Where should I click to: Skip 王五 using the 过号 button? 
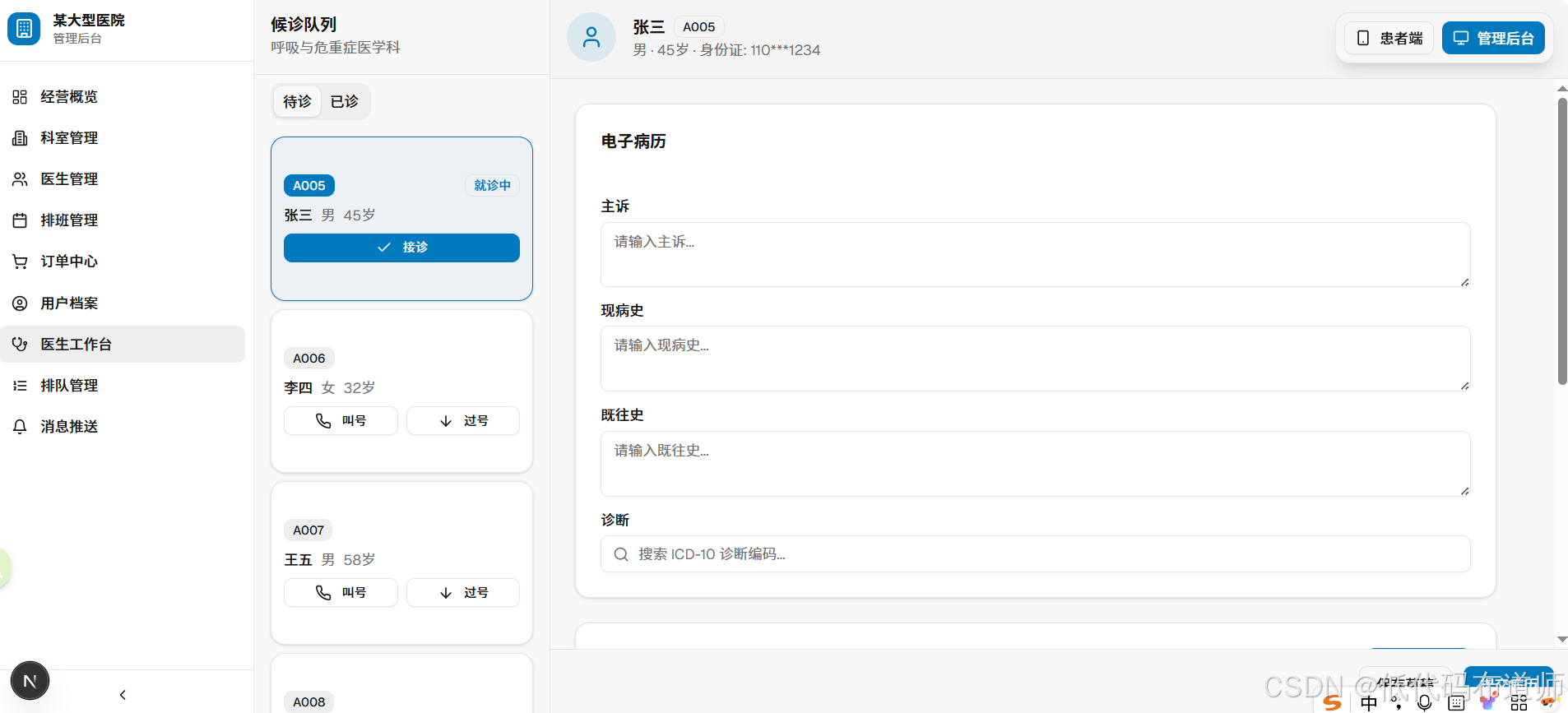[x=463, y=592]
